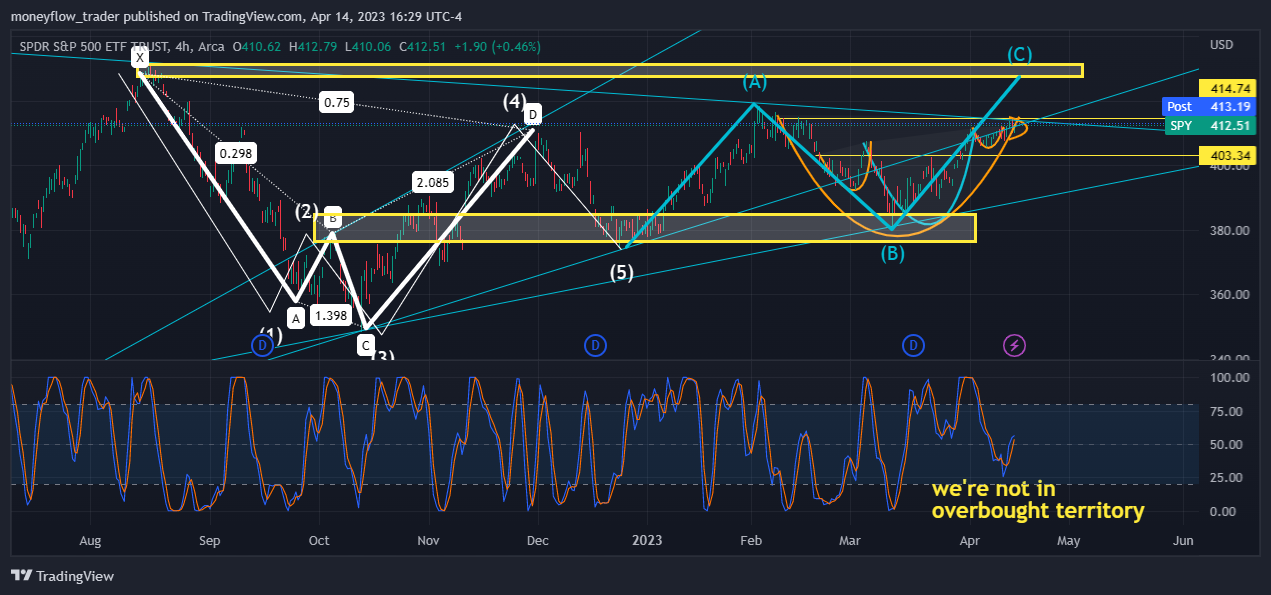This screenshot has width=1271, height=595.
Task: Select the boxed C point label
Action: click(367, 345)
